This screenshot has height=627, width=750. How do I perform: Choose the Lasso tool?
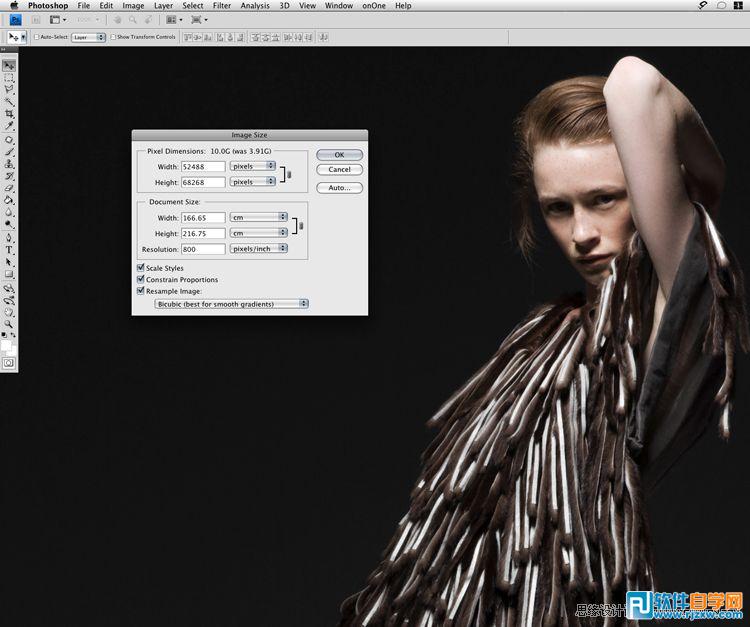pyautogui.click(x=9, y=89)
